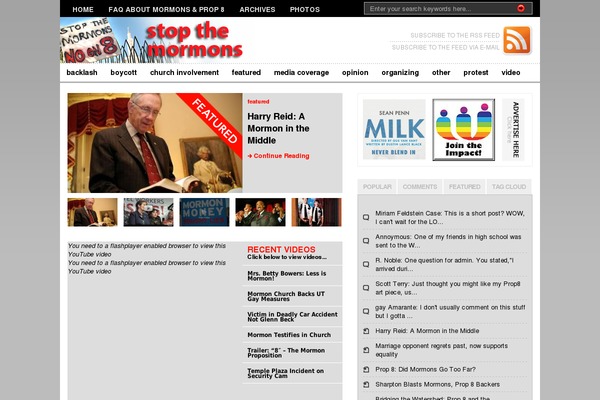Click post icon beside Prop 8 Mormons entry
Image resolution: width=600 pixels, height=400 pixels.
tap(366, 370)
